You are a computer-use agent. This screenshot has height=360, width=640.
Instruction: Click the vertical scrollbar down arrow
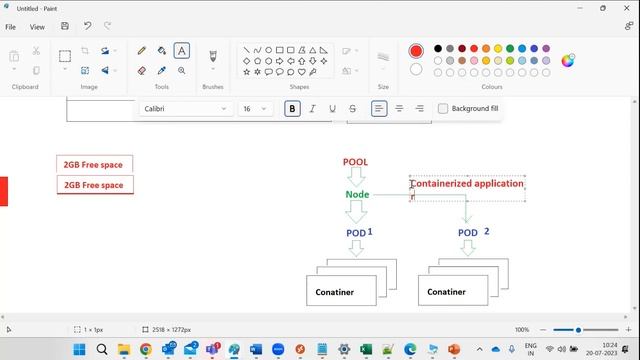click(x=635, y=308)
